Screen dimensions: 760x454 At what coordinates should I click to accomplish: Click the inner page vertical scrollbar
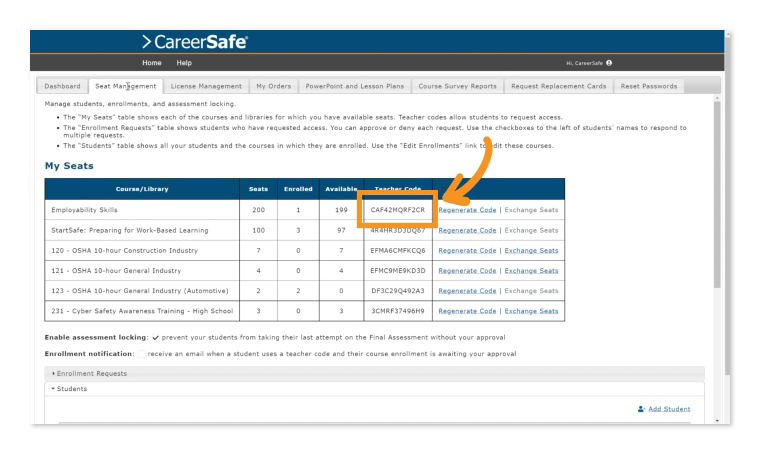717,194
